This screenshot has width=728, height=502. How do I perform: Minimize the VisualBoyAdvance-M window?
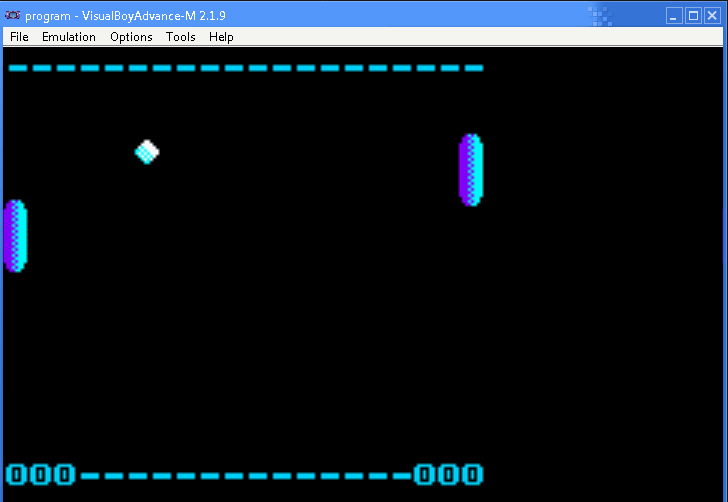(x=674, y=16)
